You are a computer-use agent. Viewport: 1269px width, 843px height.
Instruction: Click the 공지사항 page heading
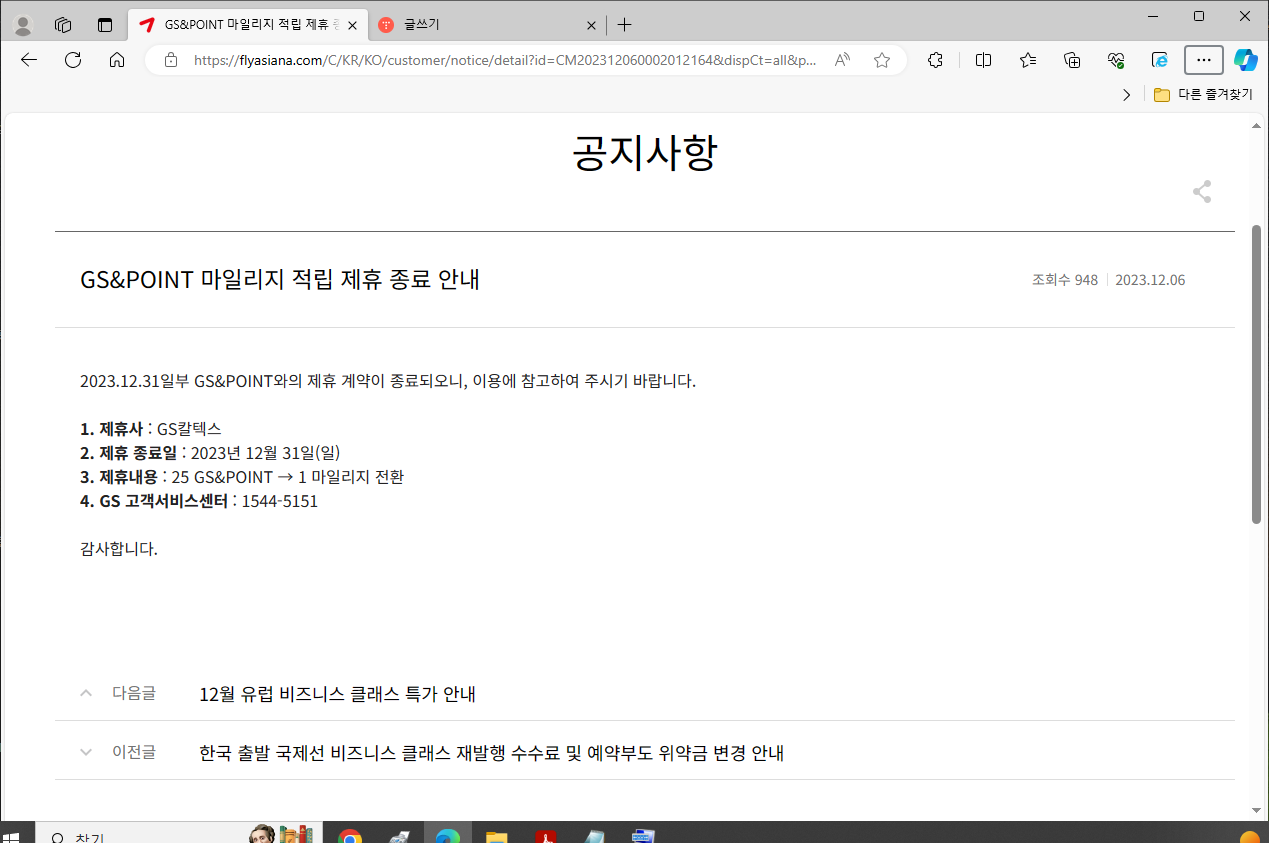pyautogui.click(x=645, y=153)
